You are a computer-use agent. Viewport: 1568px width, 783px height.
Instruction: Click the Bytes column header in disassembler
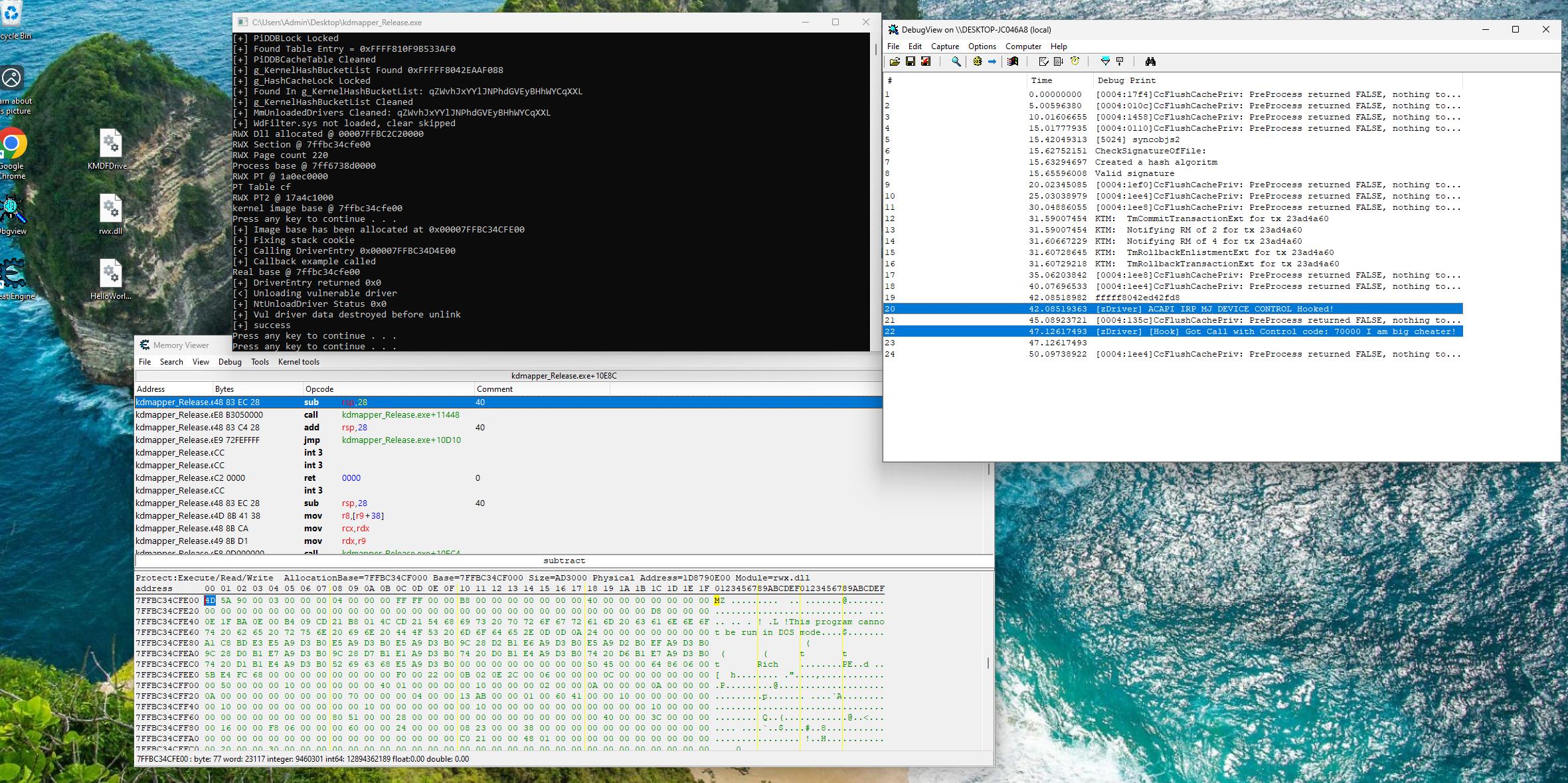click(x=258, y=389)
